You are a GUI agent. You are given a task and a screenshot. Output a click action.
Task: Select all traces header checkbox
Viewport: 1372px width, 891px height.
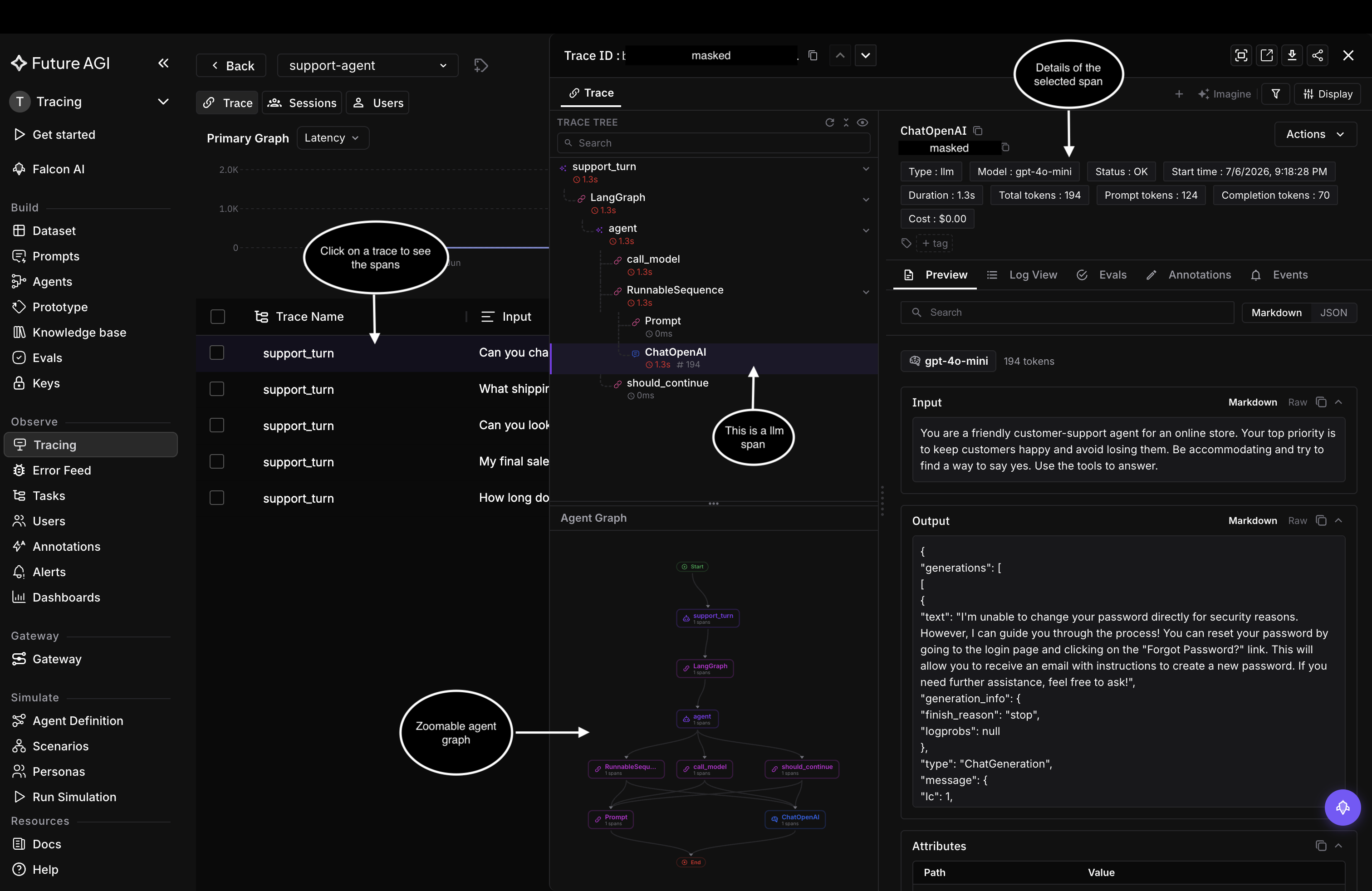pos(217,316)
